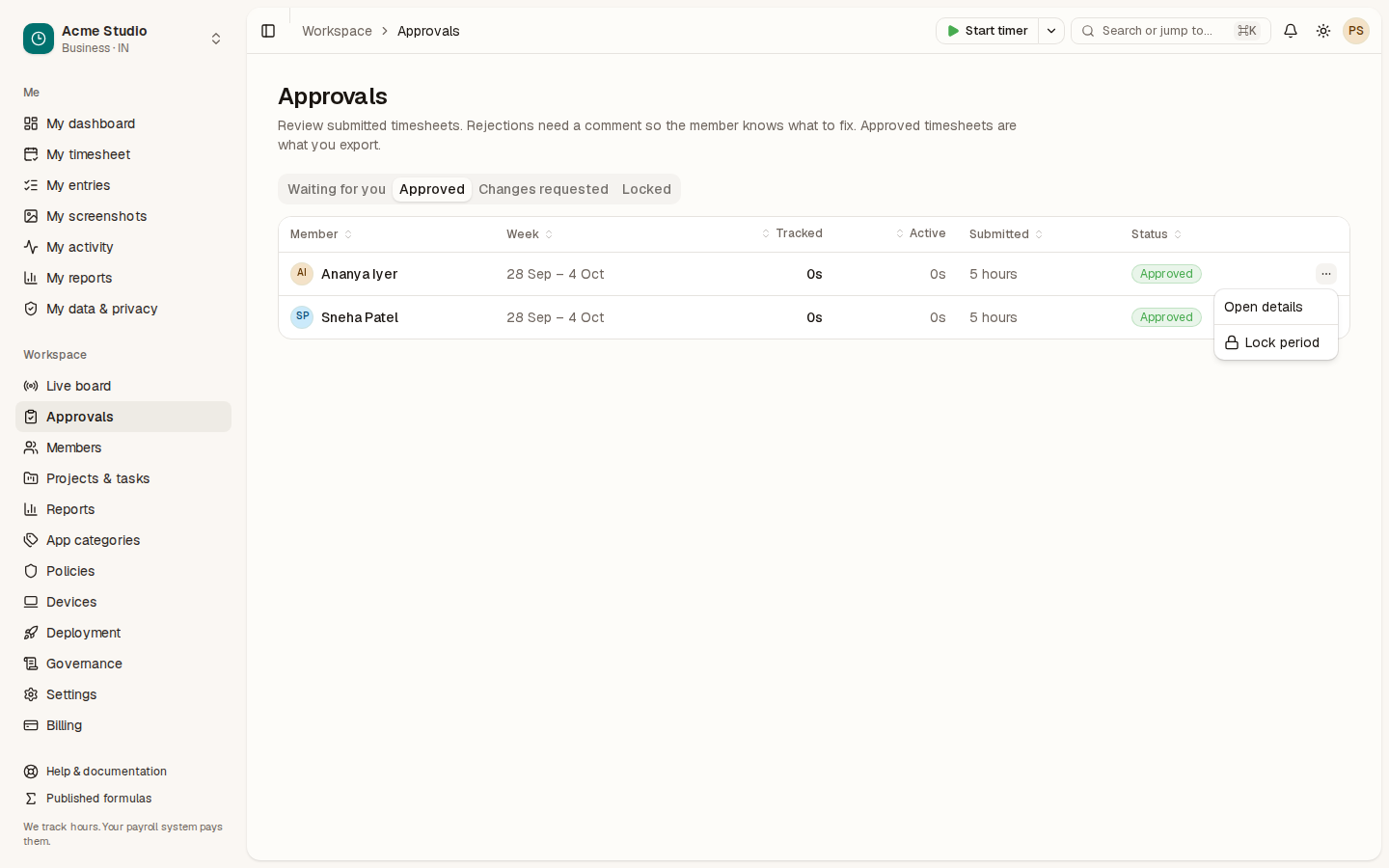Navigate to Members page
1389x868 pixels.
123,448
